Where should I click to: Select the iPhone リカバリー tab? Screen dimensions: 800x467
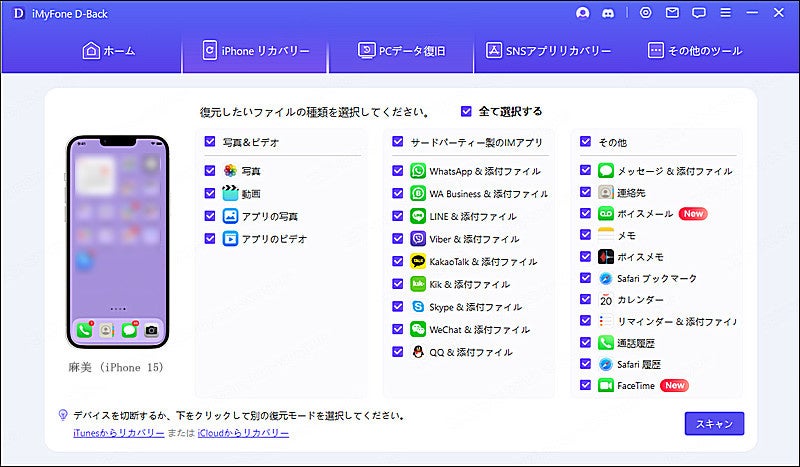click(255, 51)
